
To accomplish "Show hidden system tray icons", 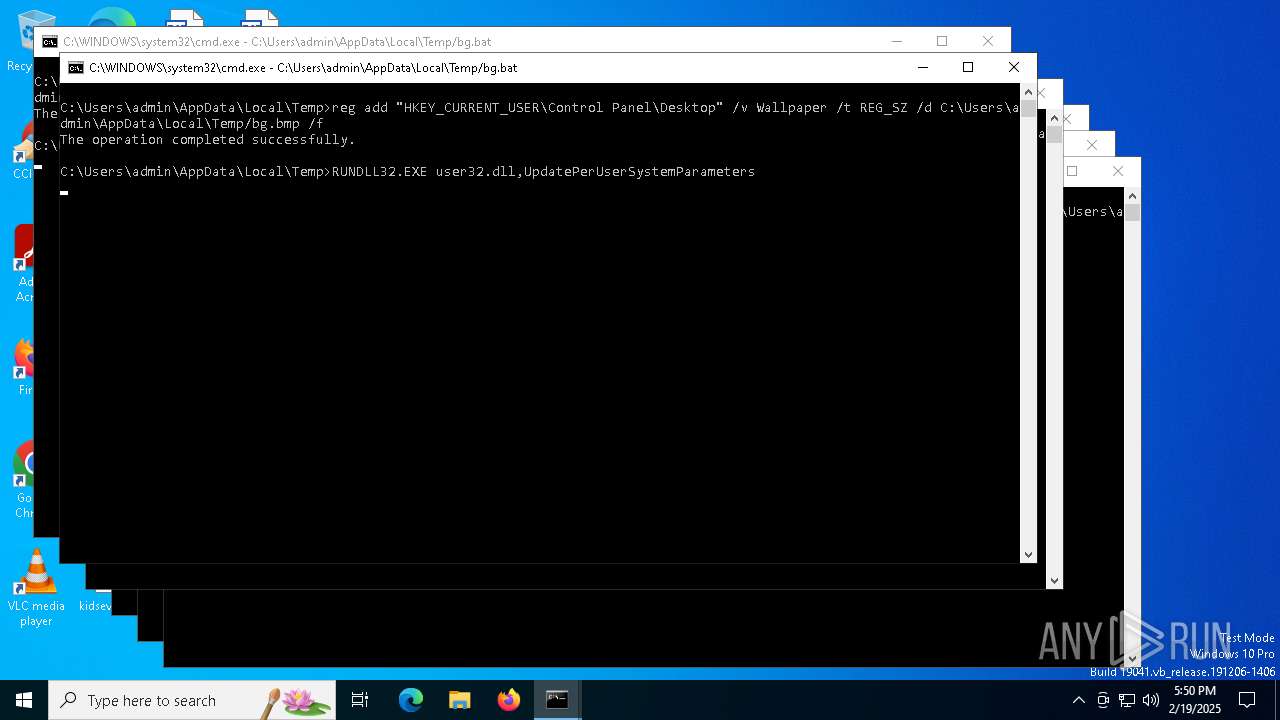I will pyautogui.click(x=1078, y=700).
